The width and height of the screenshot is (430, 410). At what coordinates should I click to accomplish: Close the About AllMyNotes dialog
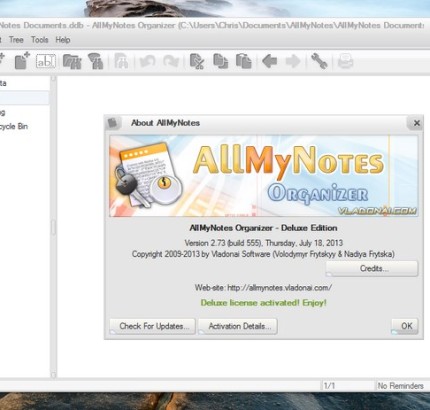pos(416,123)
